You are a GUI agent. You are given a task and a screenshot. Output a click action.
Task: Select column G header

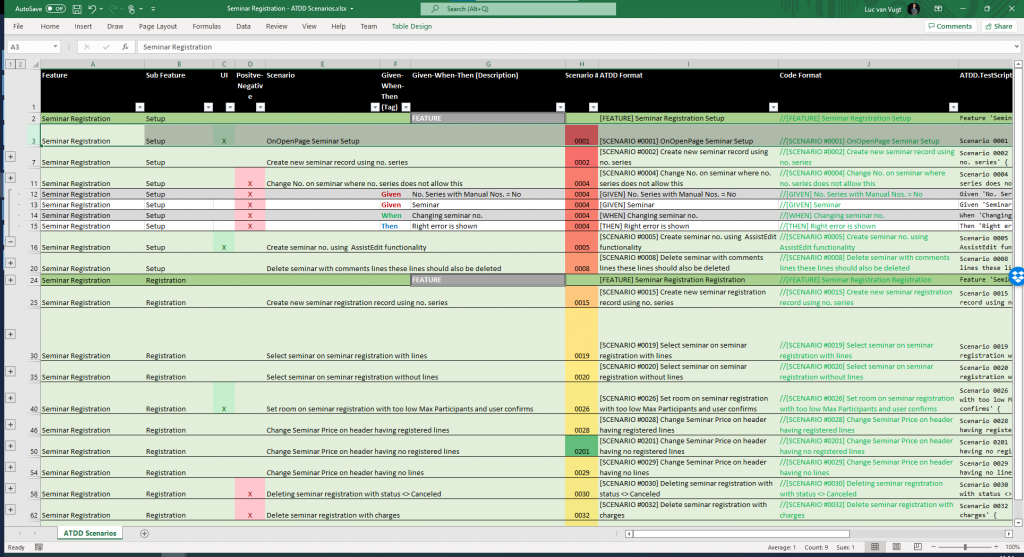(x=488, y=64)
